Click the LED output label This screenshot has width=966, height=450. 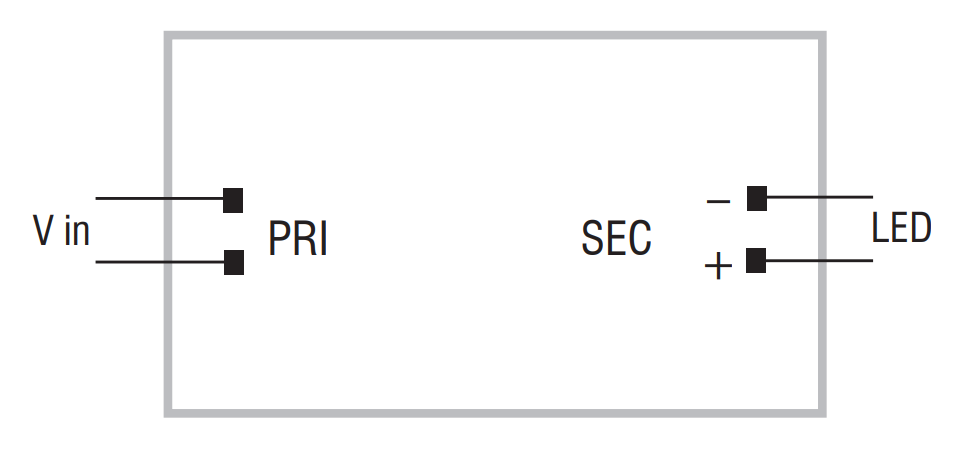(x=901, y=227)
